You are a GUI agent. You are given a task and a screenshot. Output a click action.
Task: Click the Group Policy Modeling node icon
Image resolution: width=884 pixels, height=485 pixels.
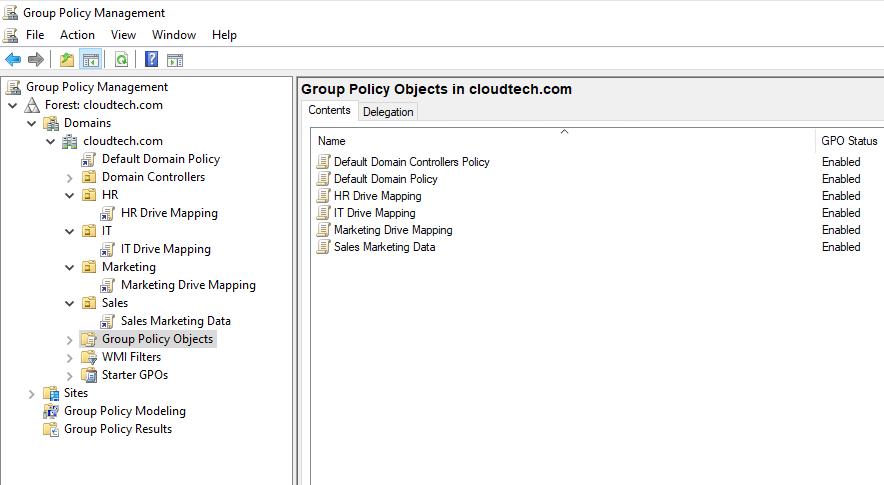point(51,411)
